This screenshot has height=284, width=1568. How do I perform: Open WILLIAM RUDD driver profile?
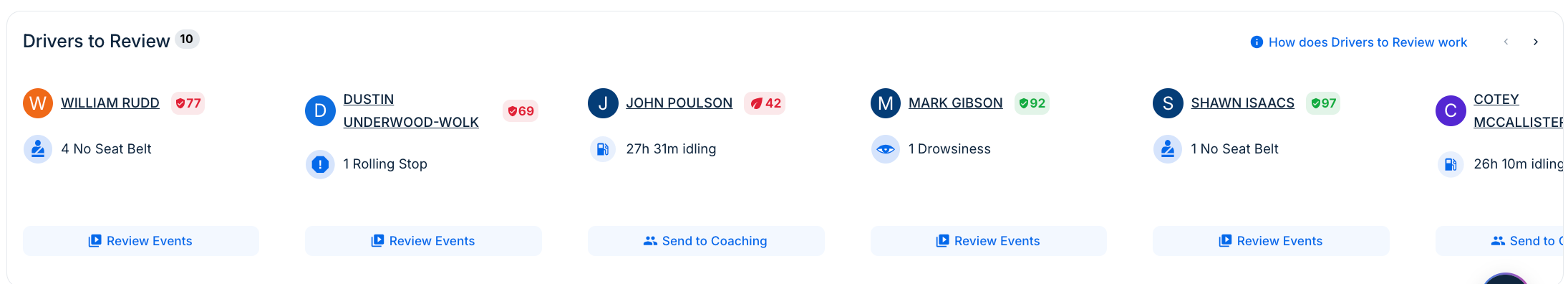pos(110,103)
